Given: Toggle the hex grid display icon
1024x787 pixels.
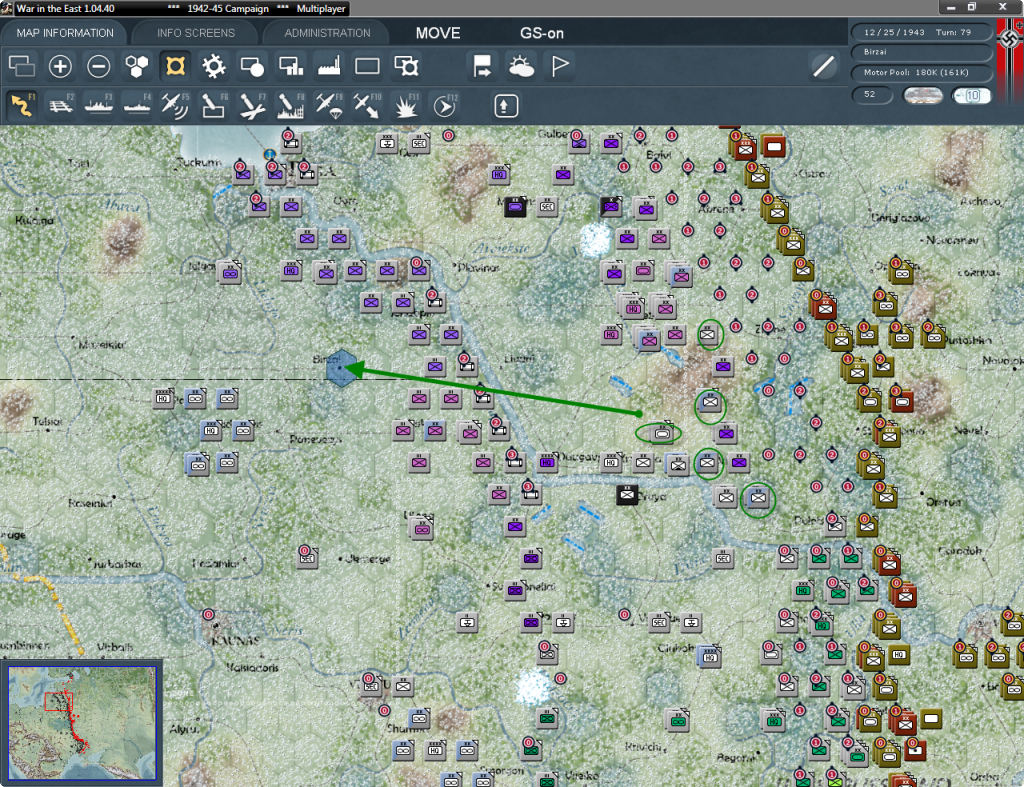Looking at the screenshot, I should (136, 66).
